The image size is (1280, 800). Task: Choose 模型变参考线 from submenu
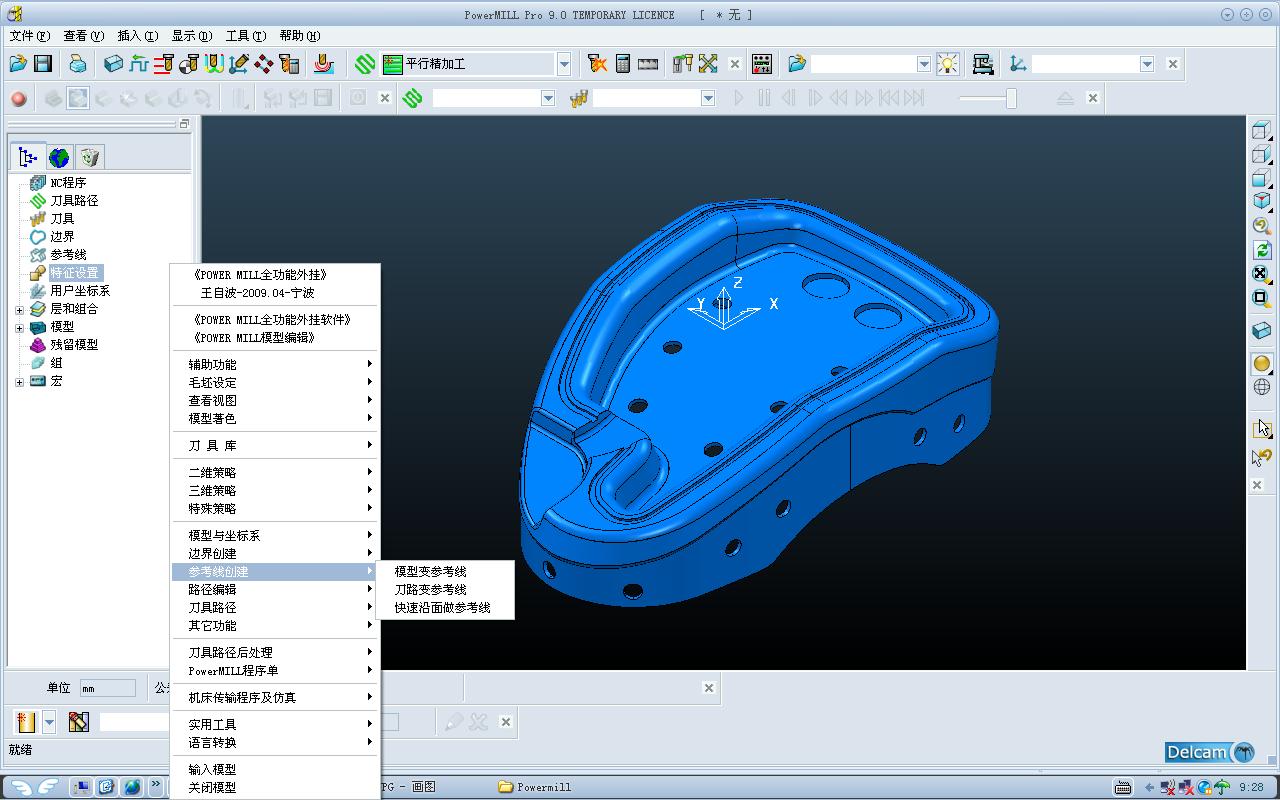click(431, 571)
